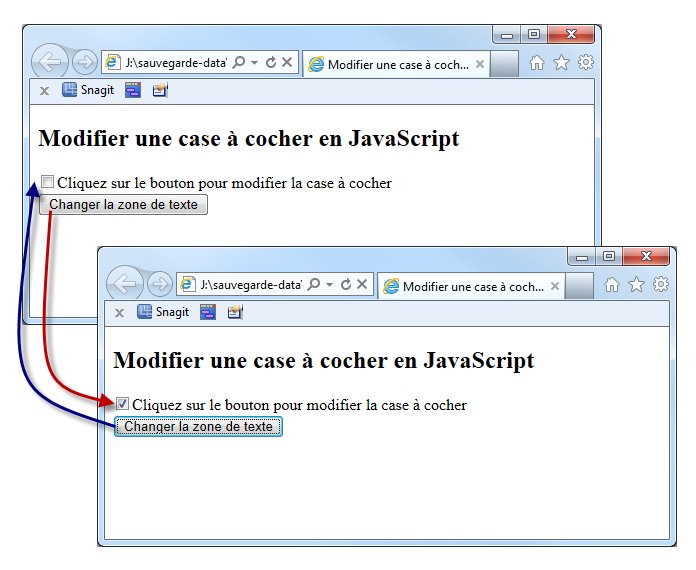The image size is (696, 570).
Task: Untick the checked checkbox in the front window
Action: pyautogui.click(x=122, y=404)
